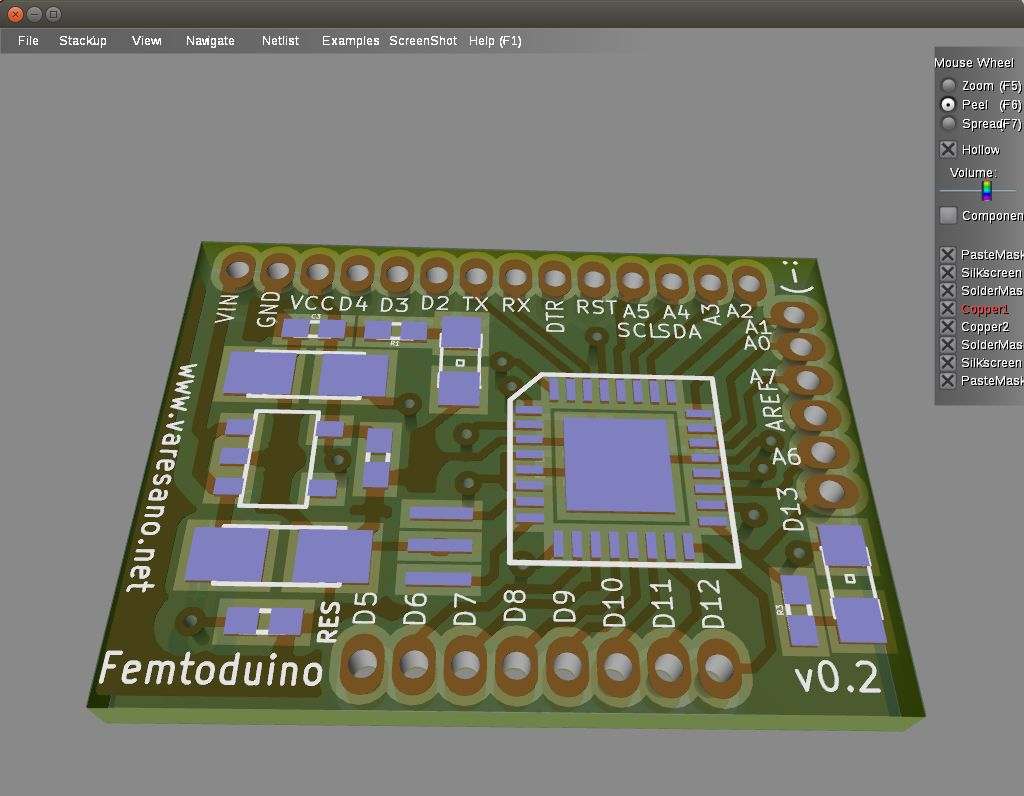Toggle SolderMask checkbox just above Copper1
This screenshot has height=796, width=1024.
[x=948, y=291]
